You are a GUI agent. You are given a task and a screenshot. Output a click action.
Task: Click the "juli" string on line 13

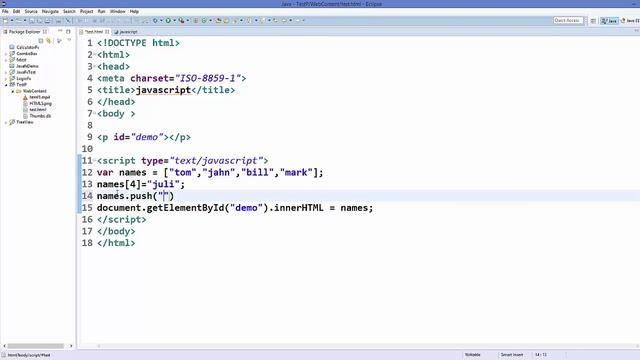click(163, 184)
